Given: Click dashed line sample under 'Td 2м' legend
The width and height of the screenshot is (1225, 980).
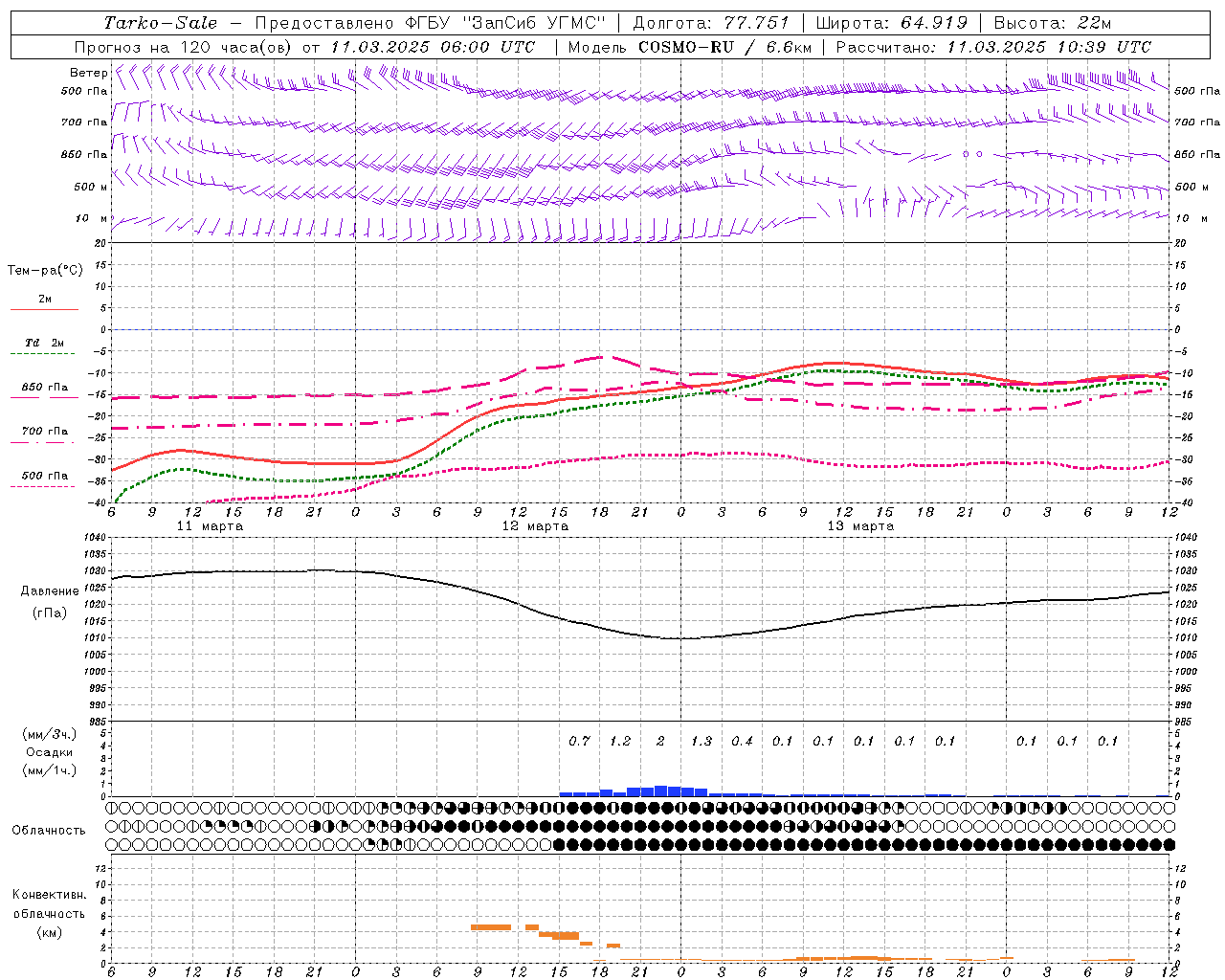Looking at the screenshot, I should click(x=43, y=354).
